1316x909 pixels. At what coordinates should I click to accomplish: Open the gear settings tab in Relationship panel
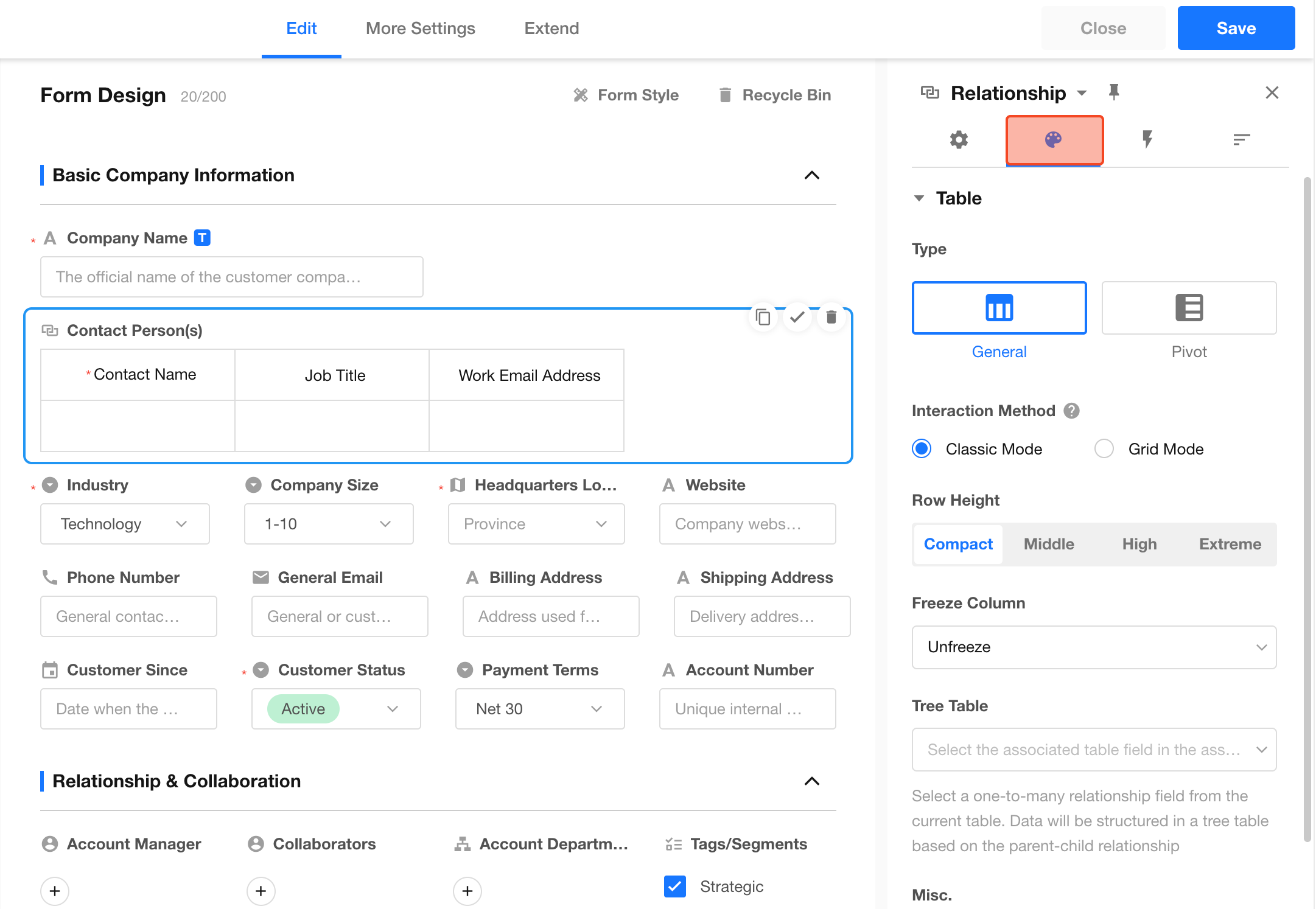(959, 140)
